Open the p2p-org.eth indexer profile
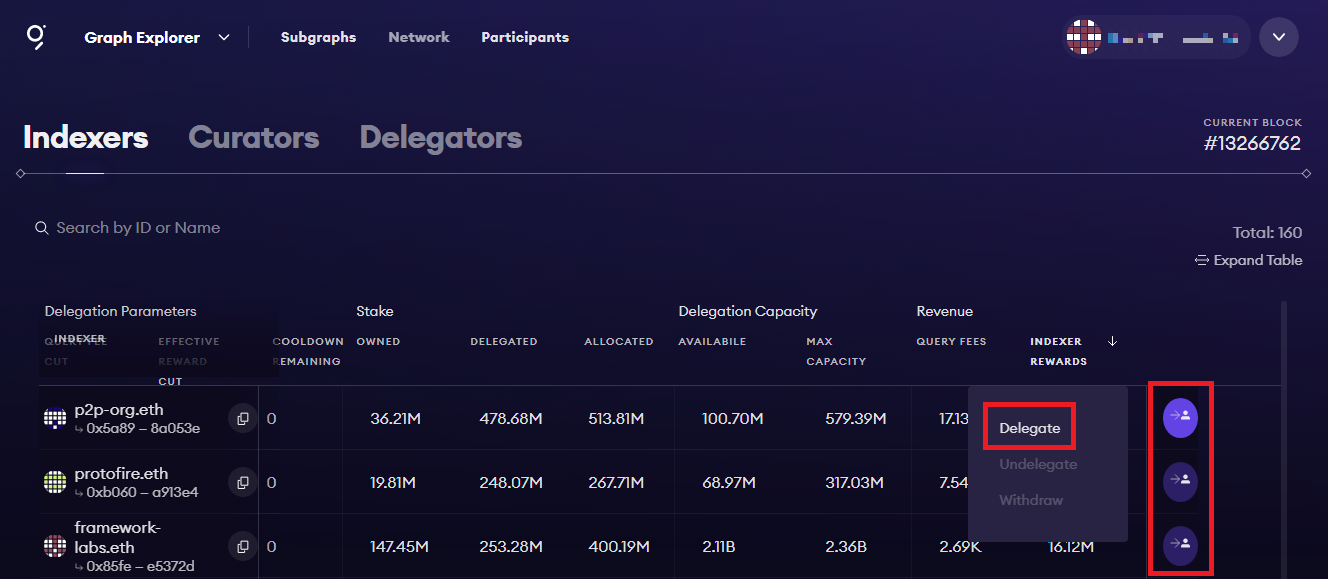This screenshot has width=1328, height=579. coord(118,410)
